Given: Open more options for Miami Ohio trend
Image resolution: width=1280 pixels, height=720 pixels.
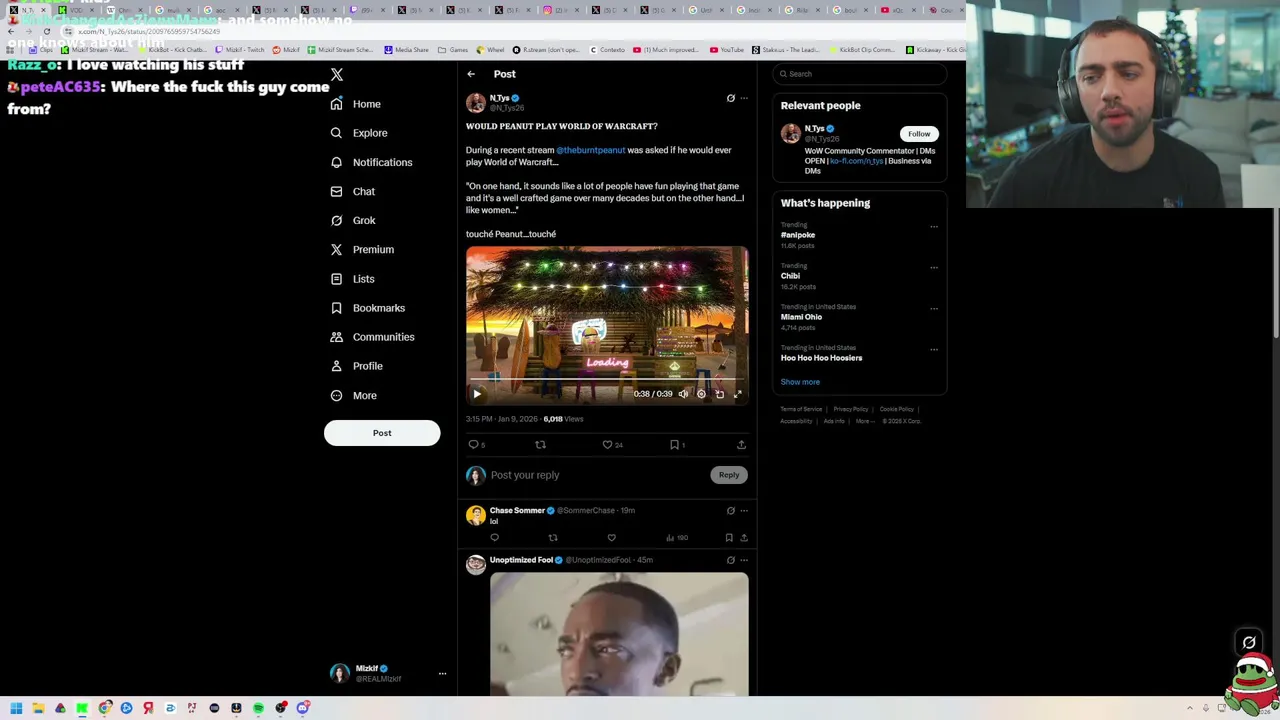Looking at the screenshot, I should [934, 308].
